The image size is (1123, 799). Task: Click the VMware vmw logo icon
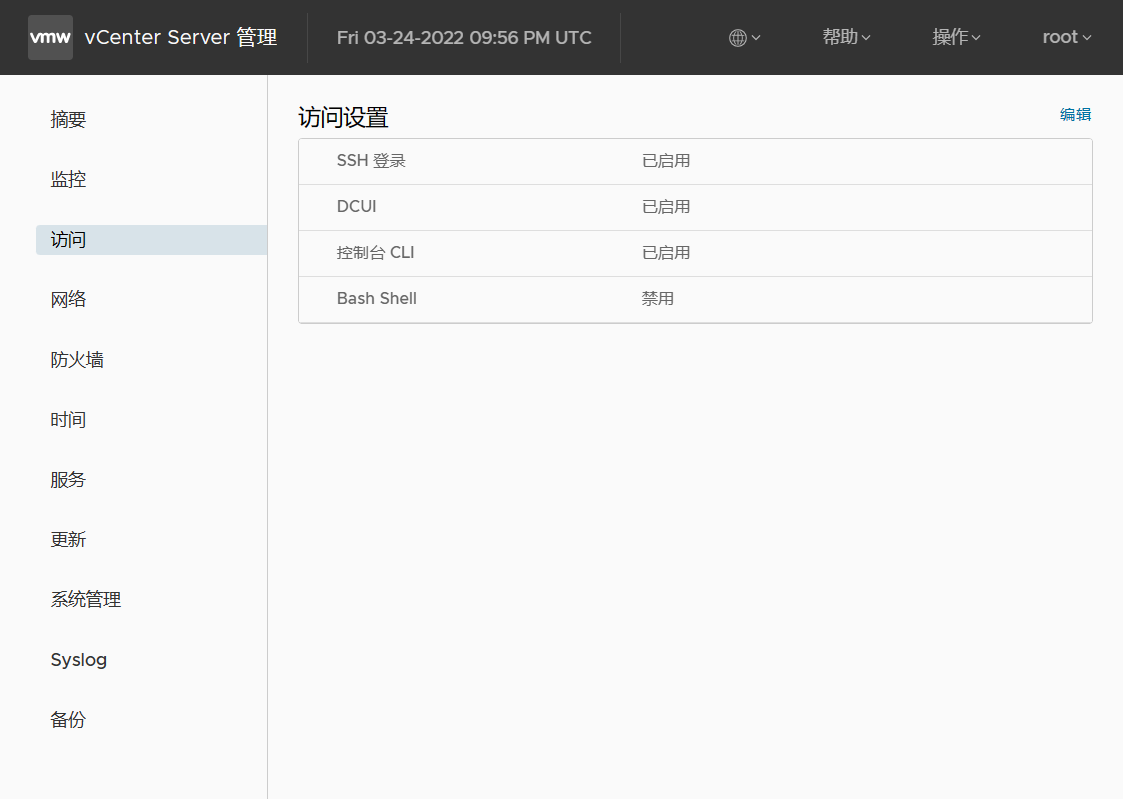tap(50, 38)
